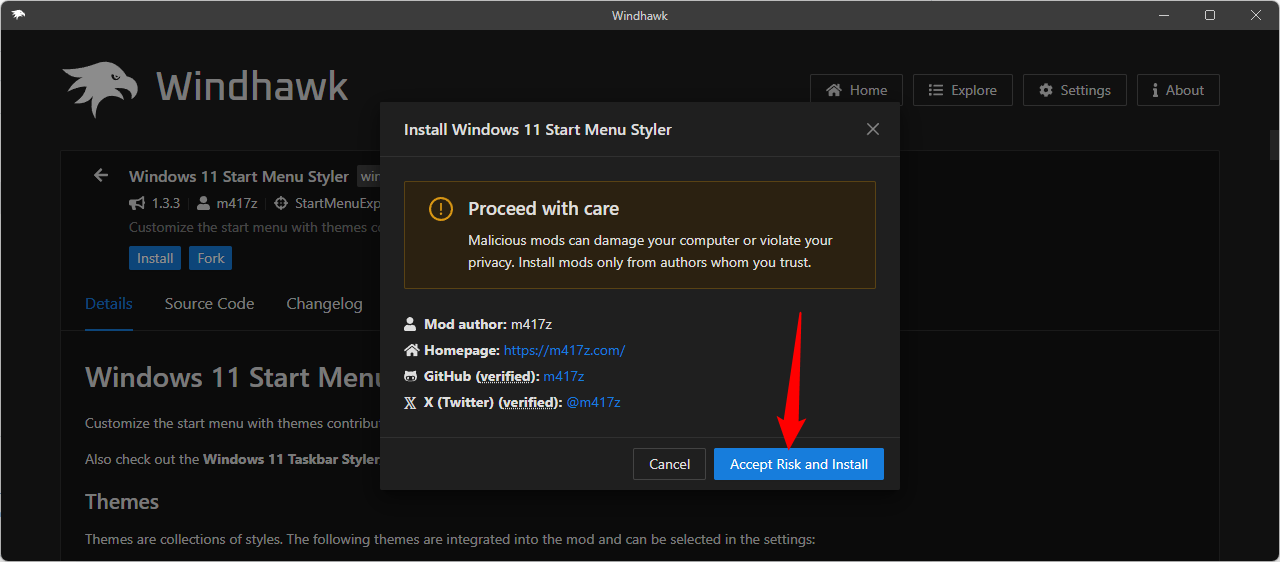Viewport: 1280px width, 562px height.
Task: Click the page vertical scrollbar thumb
Action: pyautogui.click(x=1275, y=145)
